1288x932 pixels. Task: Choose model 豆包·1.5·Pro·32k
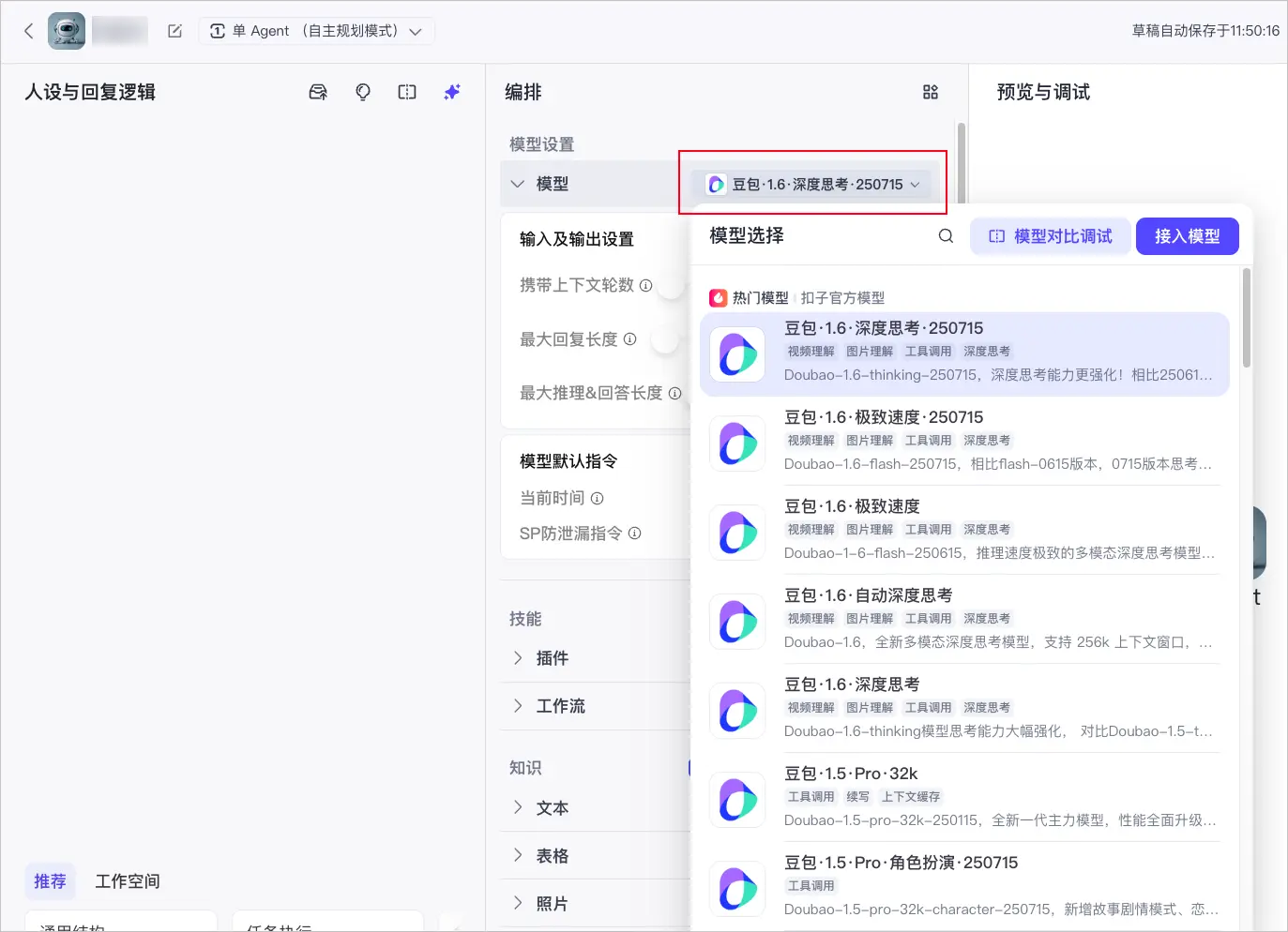964,798
